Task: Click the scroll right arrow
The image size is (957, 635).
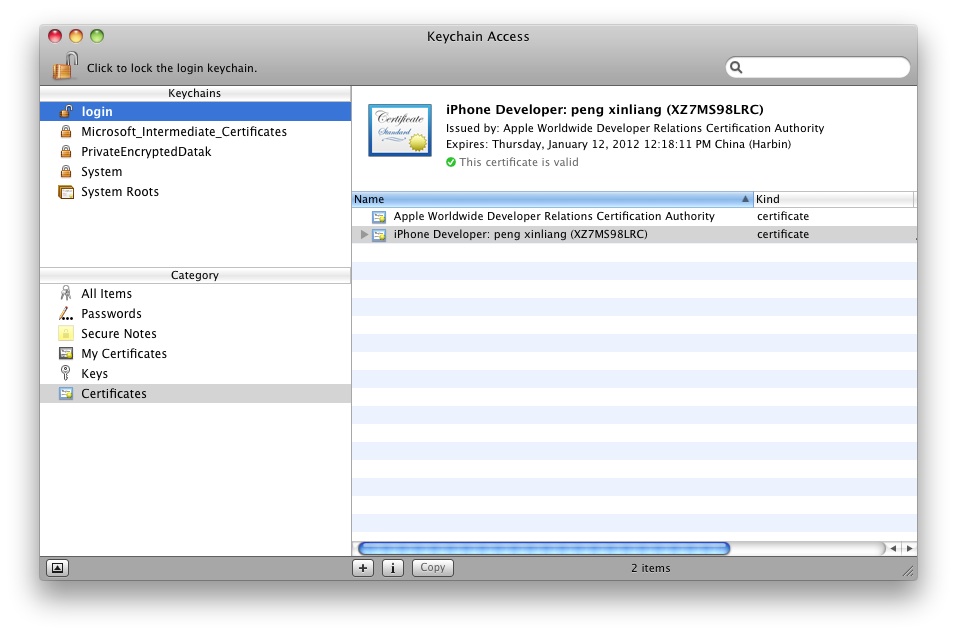Action: coord(909,548)
